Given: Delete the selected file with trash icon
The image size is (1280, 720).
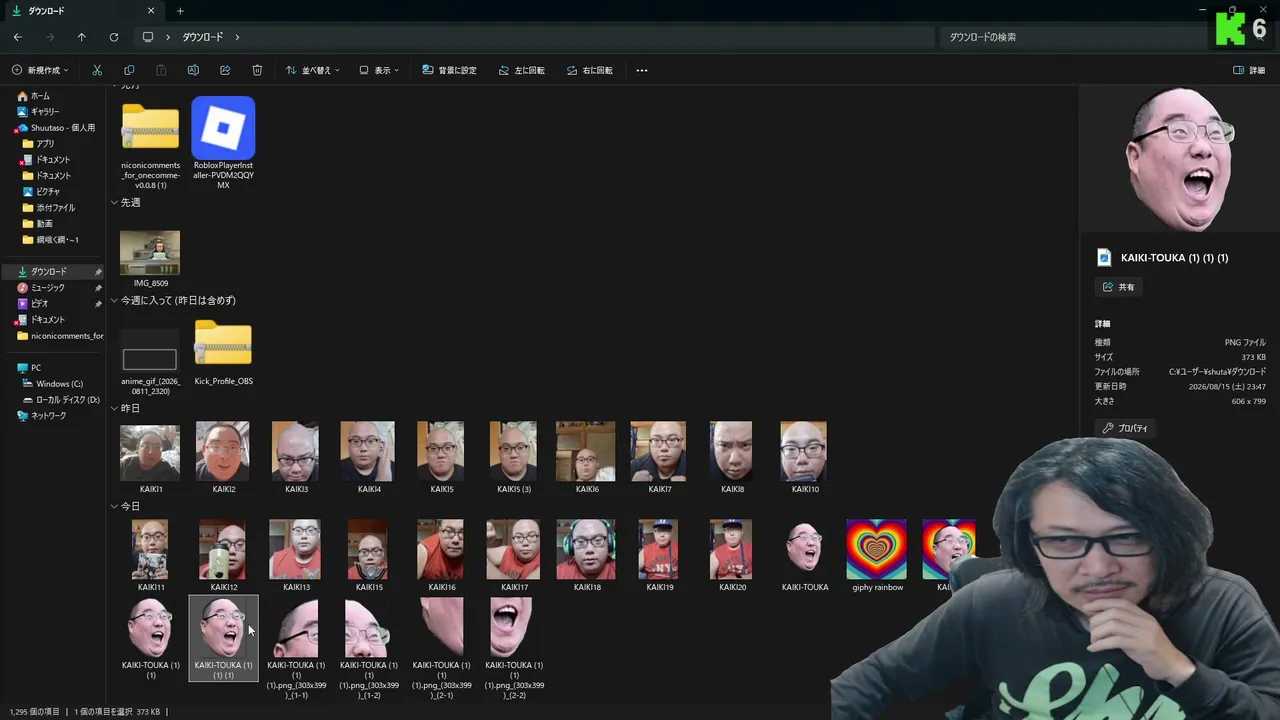Looking at the screenshot, I should pyautogui.click(x=257, y=70).
